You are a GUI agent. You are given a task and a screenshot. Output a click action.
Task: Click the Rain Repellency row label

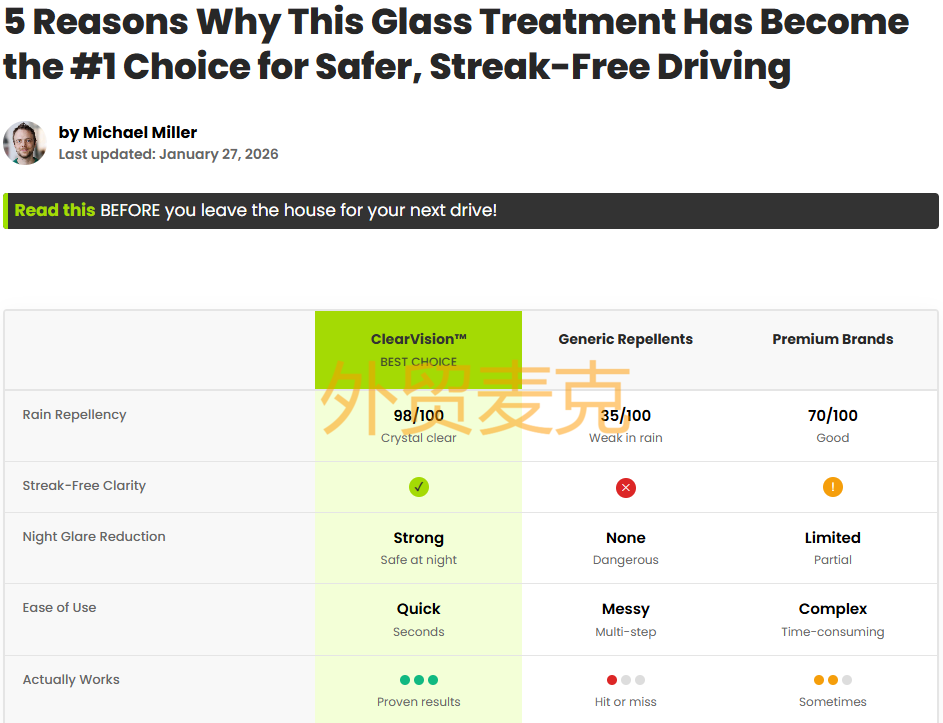pos(75,414)
